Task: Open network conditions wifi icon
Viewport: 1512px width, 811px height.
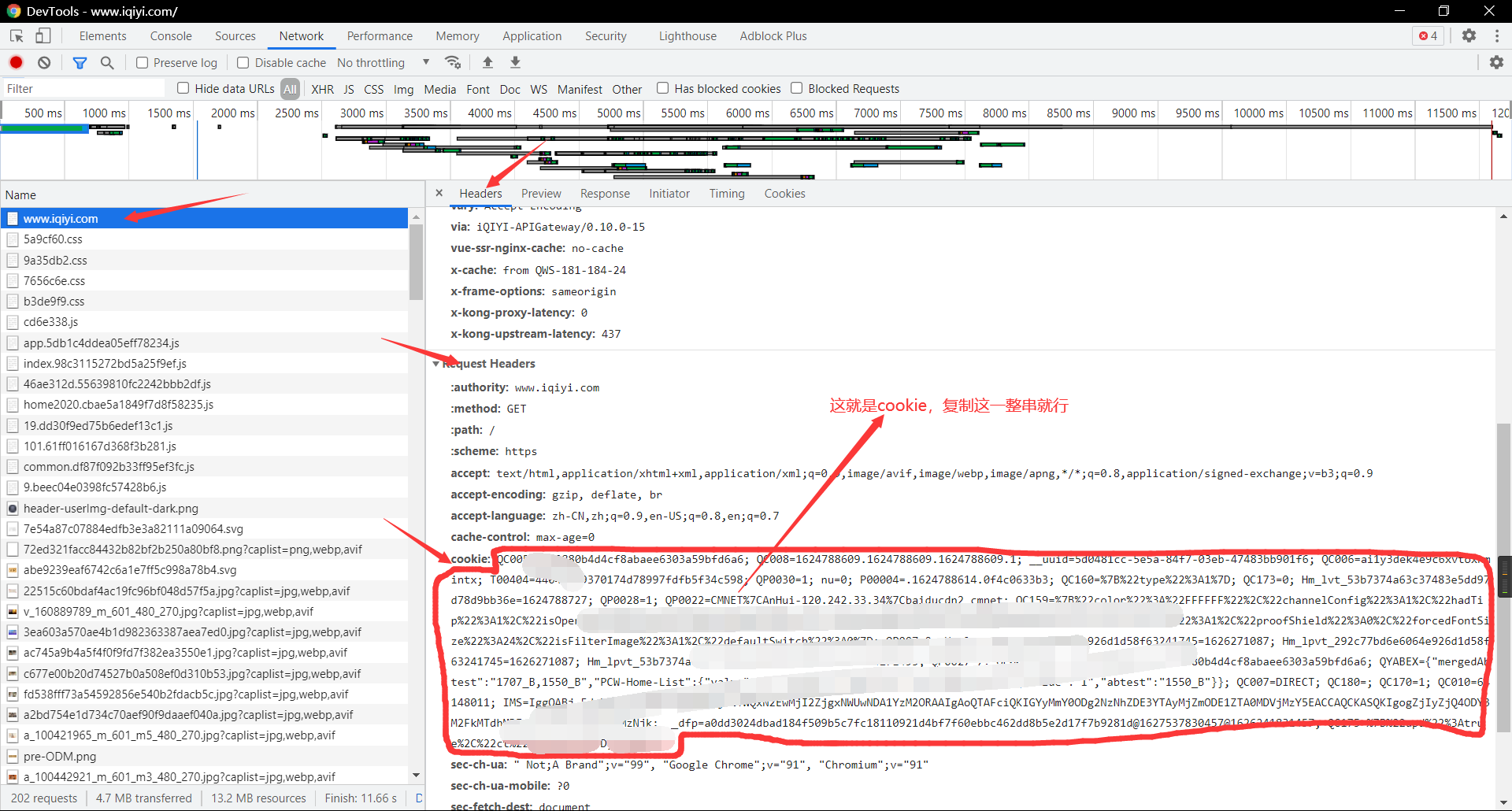Action: [x=453, y=62]
